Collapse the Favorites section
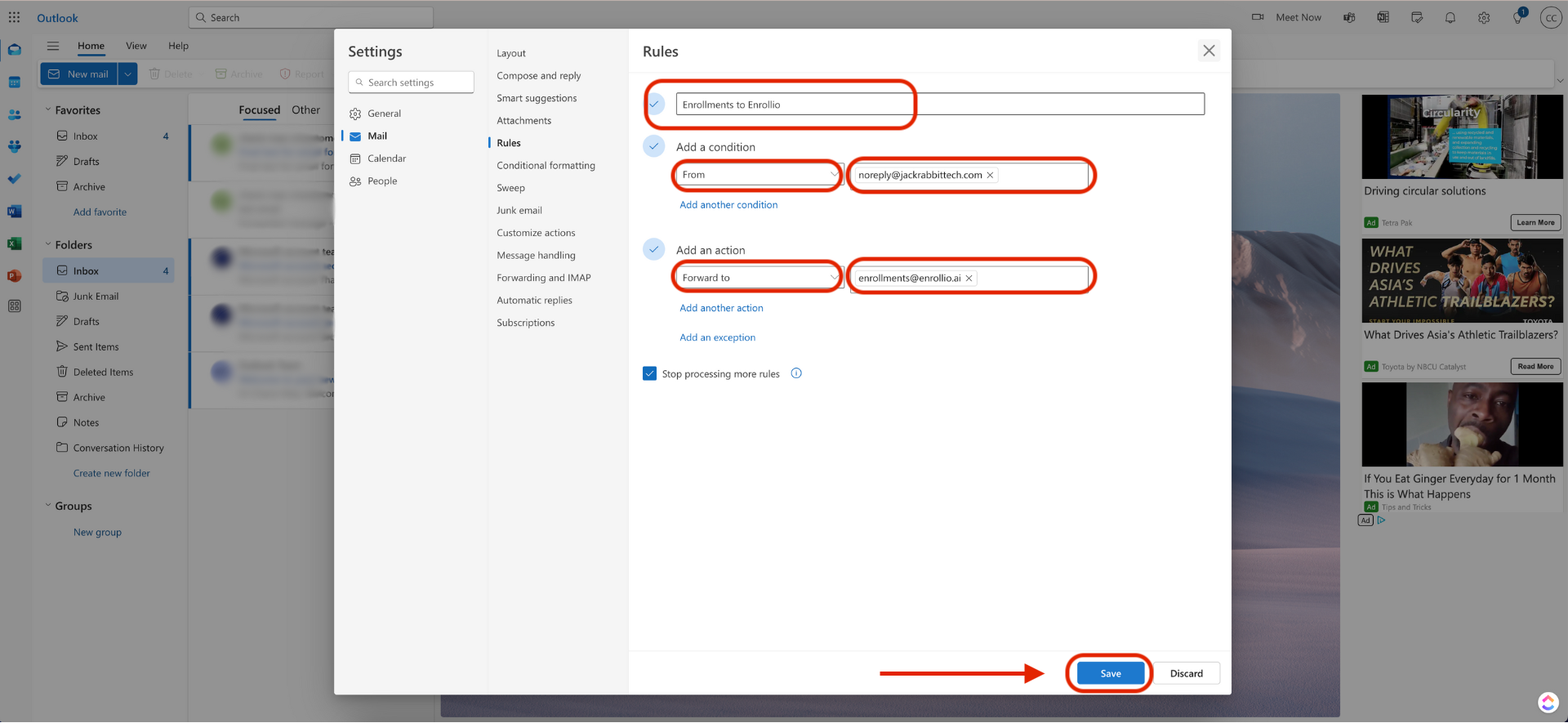Viewport: 1568px width, 723px height. coord(47,109)
